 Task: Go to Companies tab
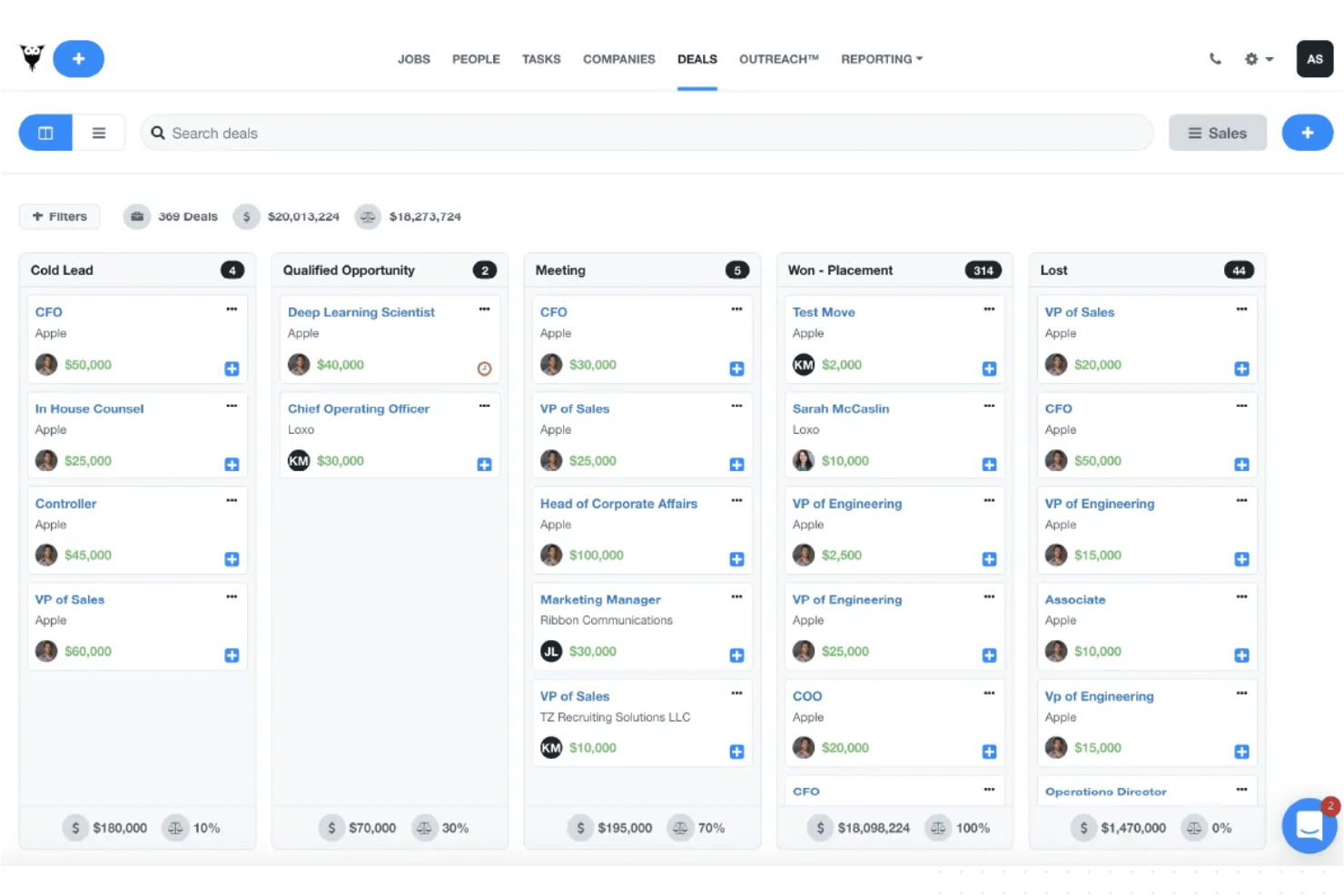coord(619,59)
